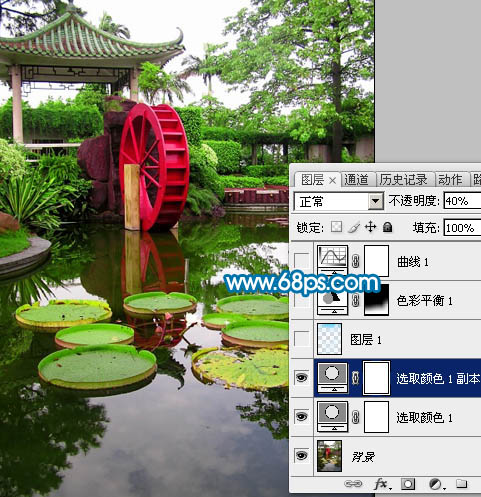Add a layer mask via bottom icon
Image resolution: width=481 pixels, height=497 pixels.
pos(408,484)
